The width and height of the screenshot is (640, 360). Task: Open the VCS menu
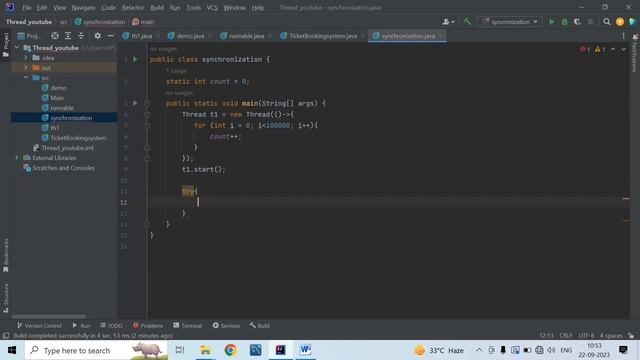212,8
